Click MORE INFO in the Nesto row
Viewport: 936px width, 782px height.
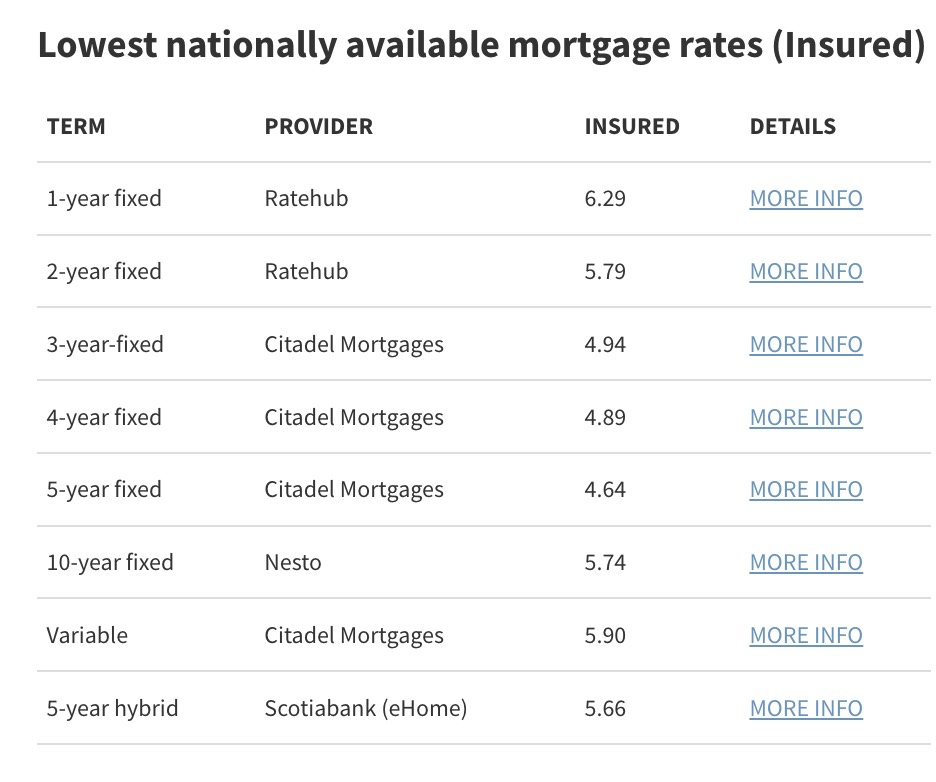805,563
